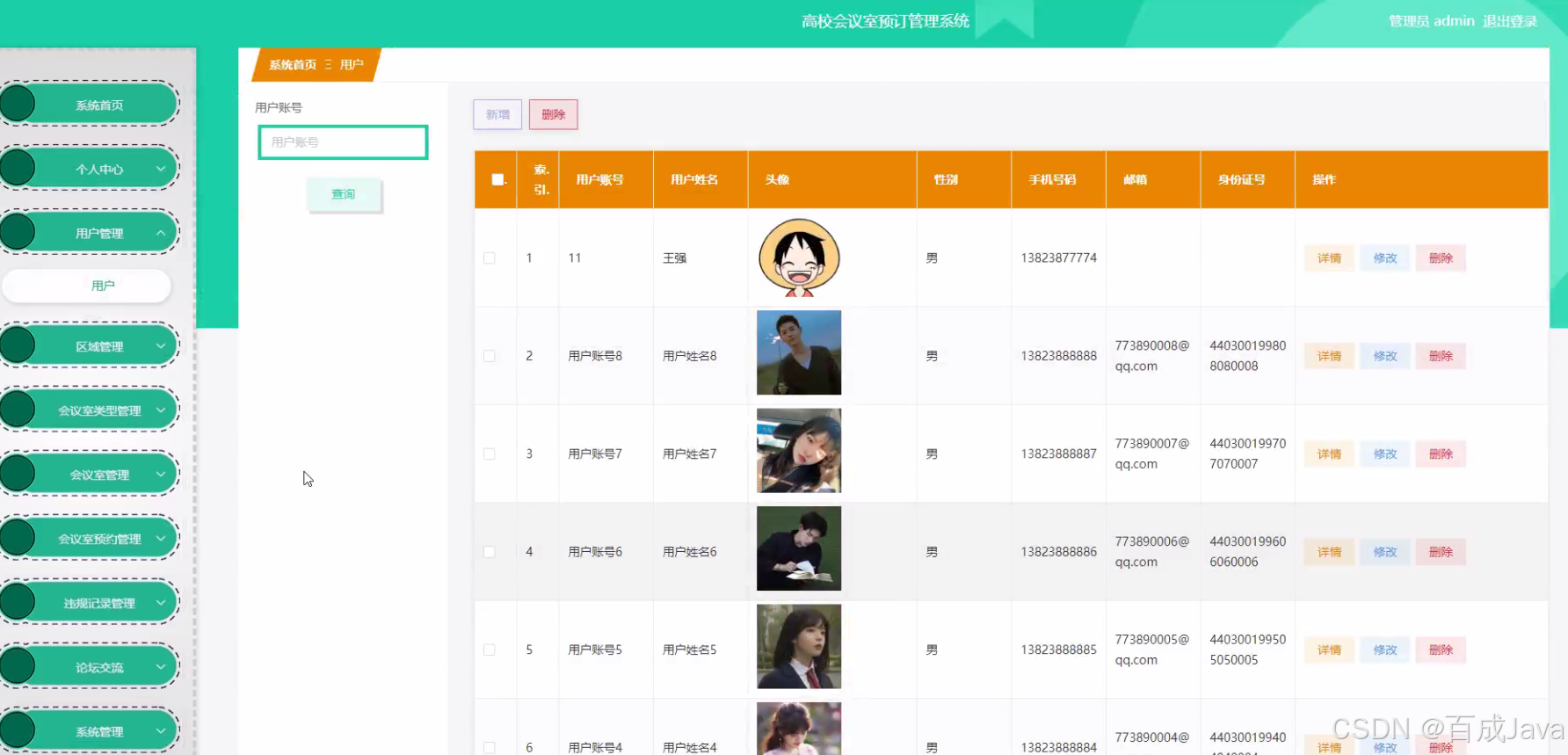Open the avatar photo of 用户姓名6
This screenshot has height=755, width=1568.
(x=799, y=548)
